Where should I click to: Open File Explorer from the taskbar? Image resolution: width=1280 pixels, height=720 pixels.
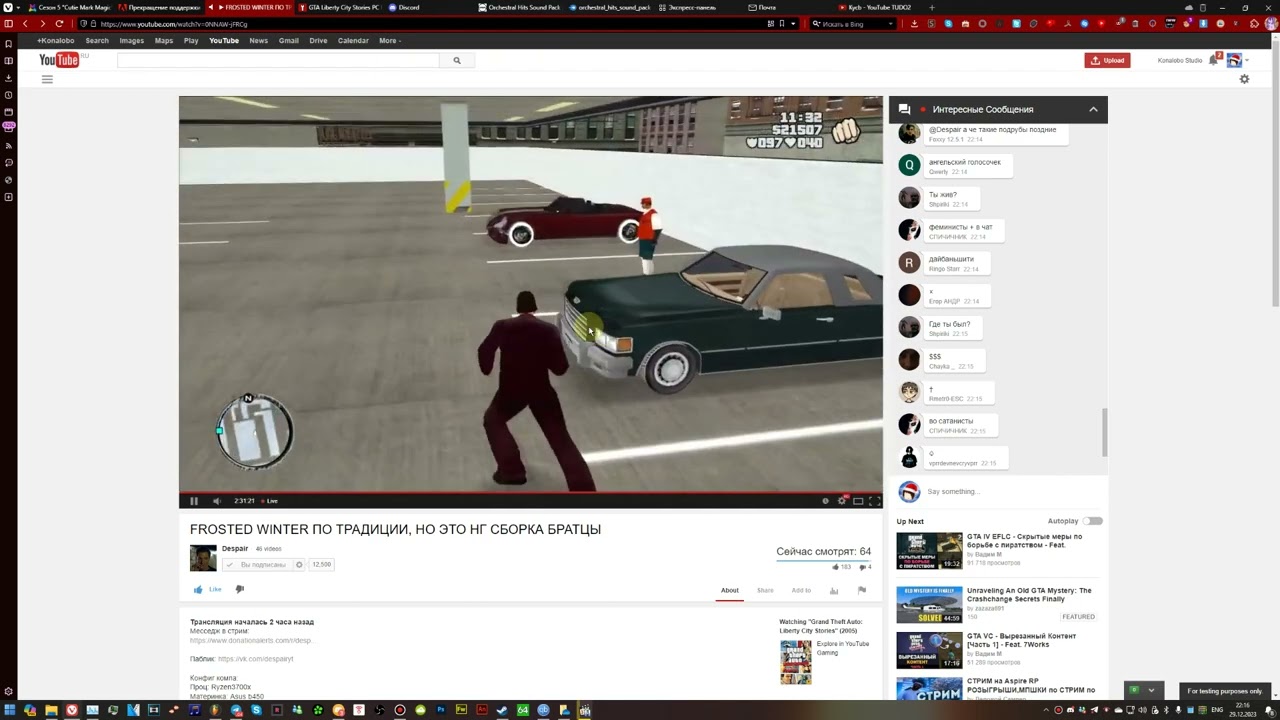coord(51,711)
